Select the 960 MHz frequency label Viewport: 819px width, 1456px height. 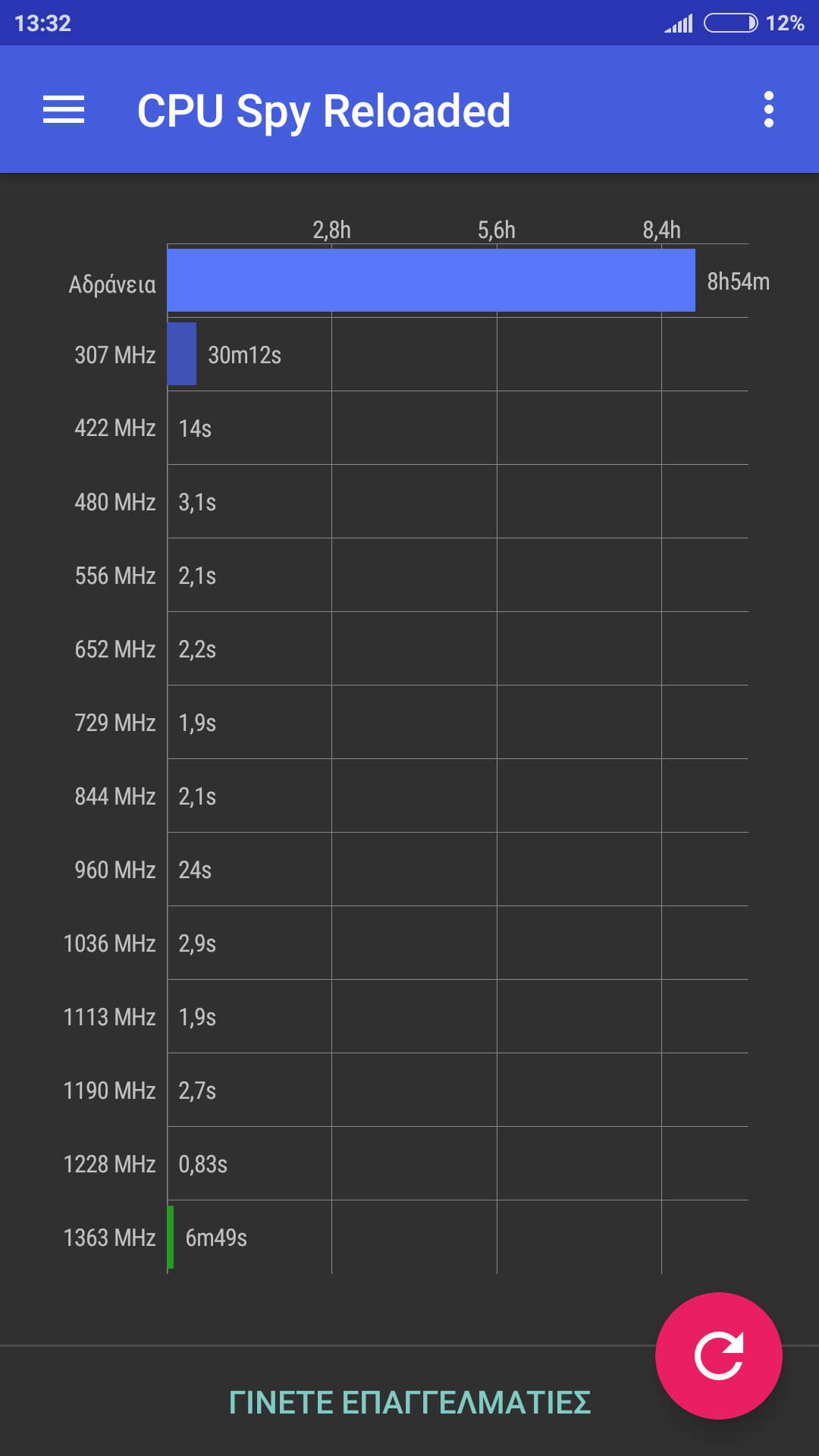(115, 870)
